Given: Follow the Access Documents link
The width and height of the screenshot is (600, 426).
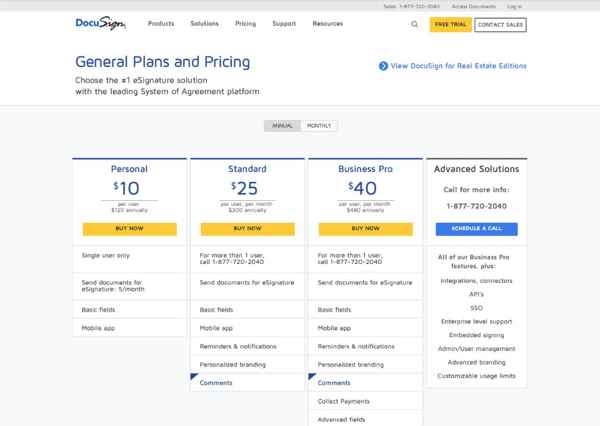Looking at the screenshot, I should coord(473,6).
